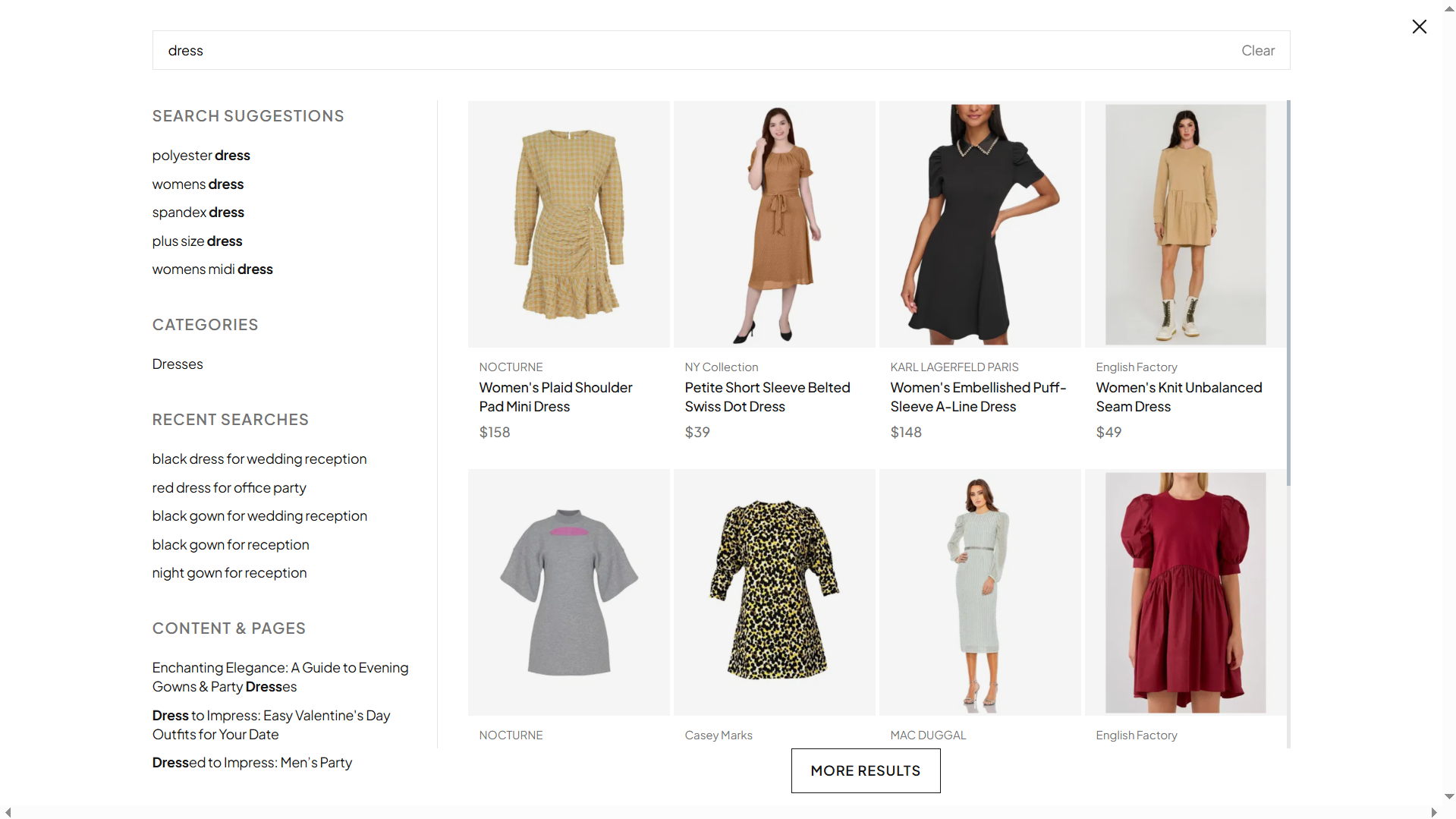
Task: Open the plaid shoulder pad mini dress image
Action: click(x=568, y=224)
